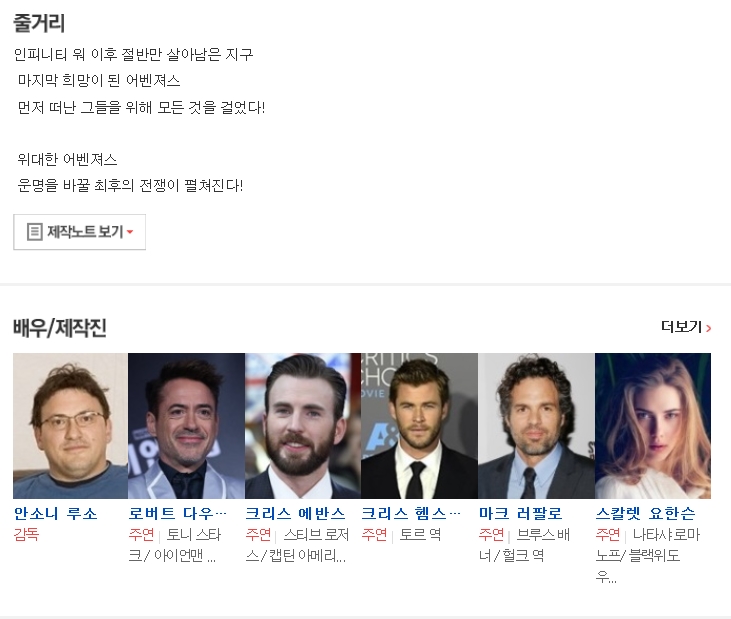Click the 줄거리 section heading
This screenshot has width=731, height=619.
coord(39,23)
